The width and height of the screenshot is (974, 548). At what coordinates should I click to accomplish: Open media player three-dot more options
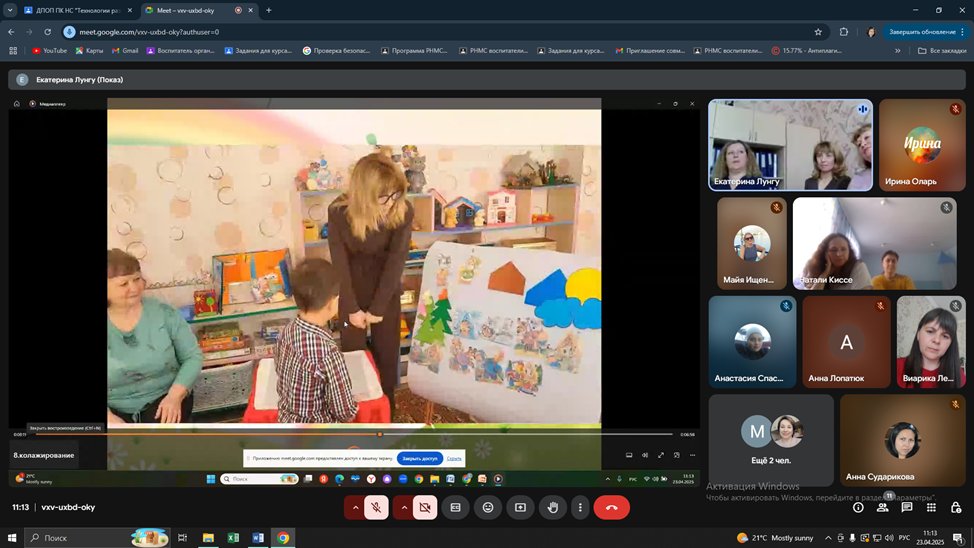(x=693, y=455)
